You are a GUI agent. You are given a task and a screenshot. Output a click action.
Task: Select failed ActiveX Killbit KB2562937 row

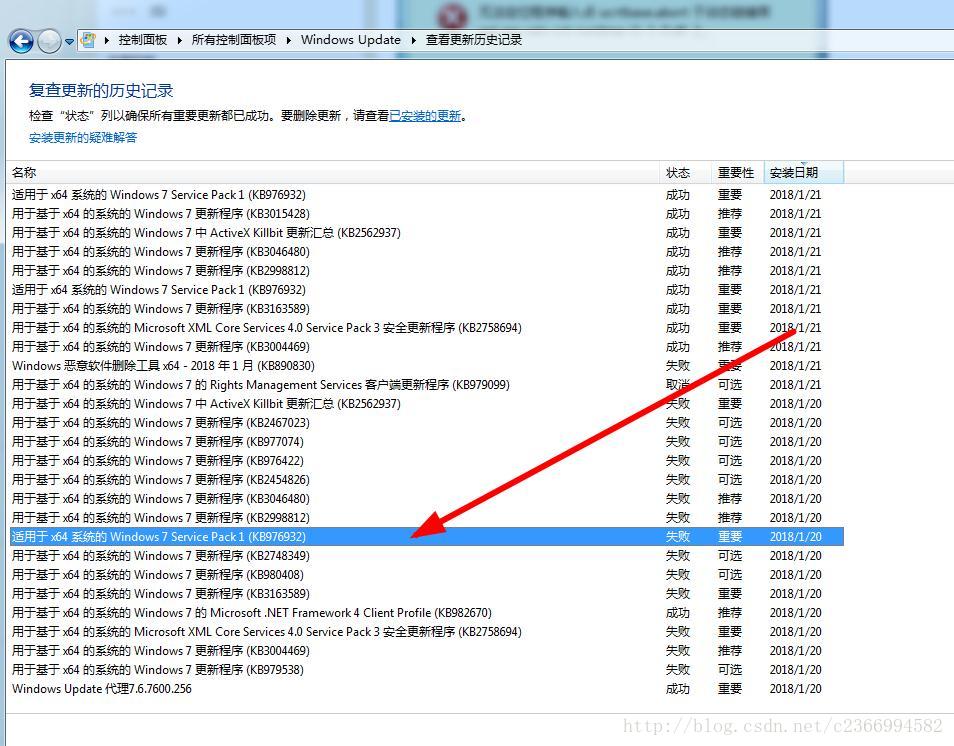tap(425, 403)
